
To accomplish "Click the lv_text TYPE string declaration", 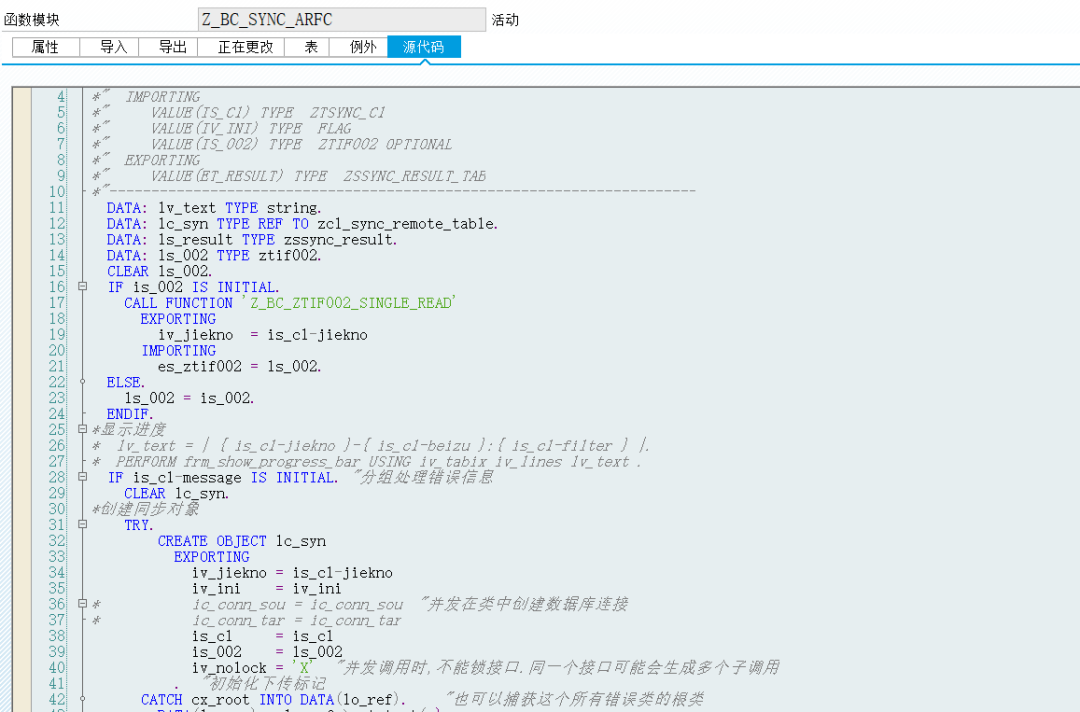I will tap(214, 208).
